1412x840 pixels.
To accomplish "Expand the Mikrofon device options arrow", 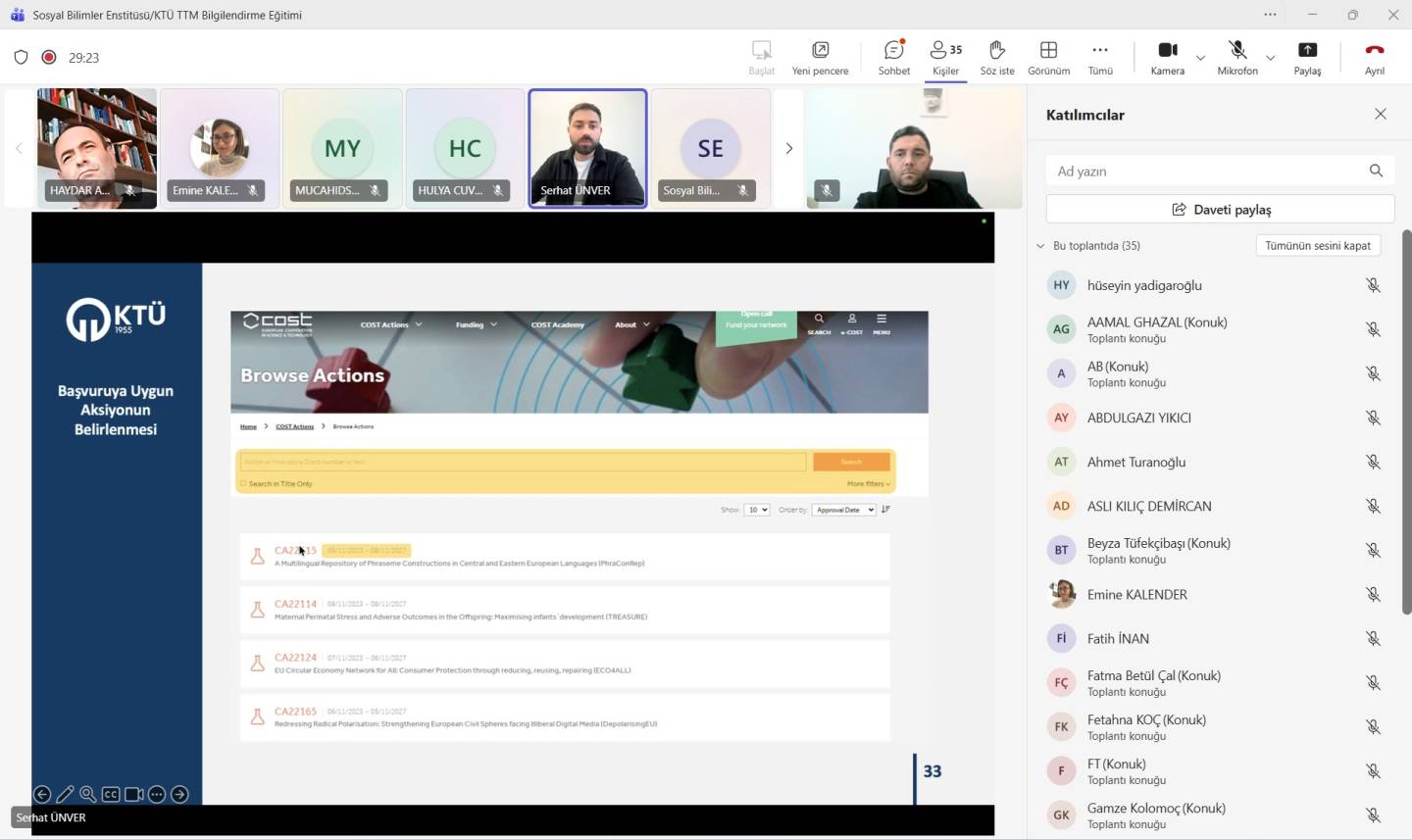I will 1271,58.
